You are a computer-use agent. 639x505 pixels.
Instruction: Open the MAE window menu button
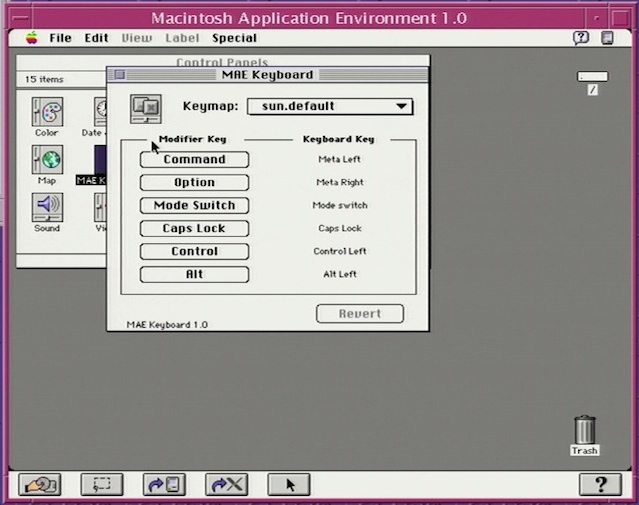click(x=22, y=18)
